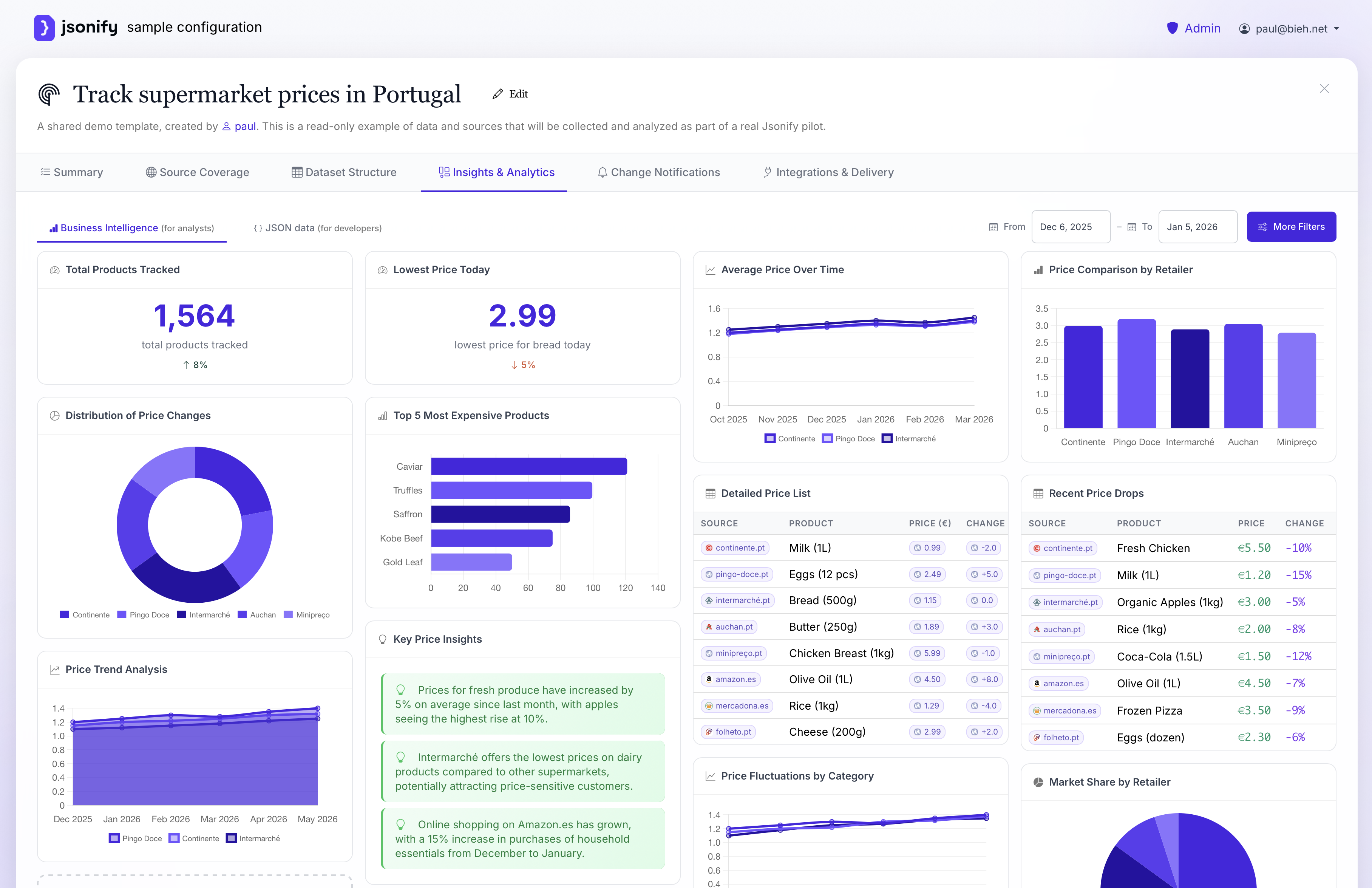Switch to the JSON data view
Viewport: 1372px width, 888px height.
[x=316, y=228]
